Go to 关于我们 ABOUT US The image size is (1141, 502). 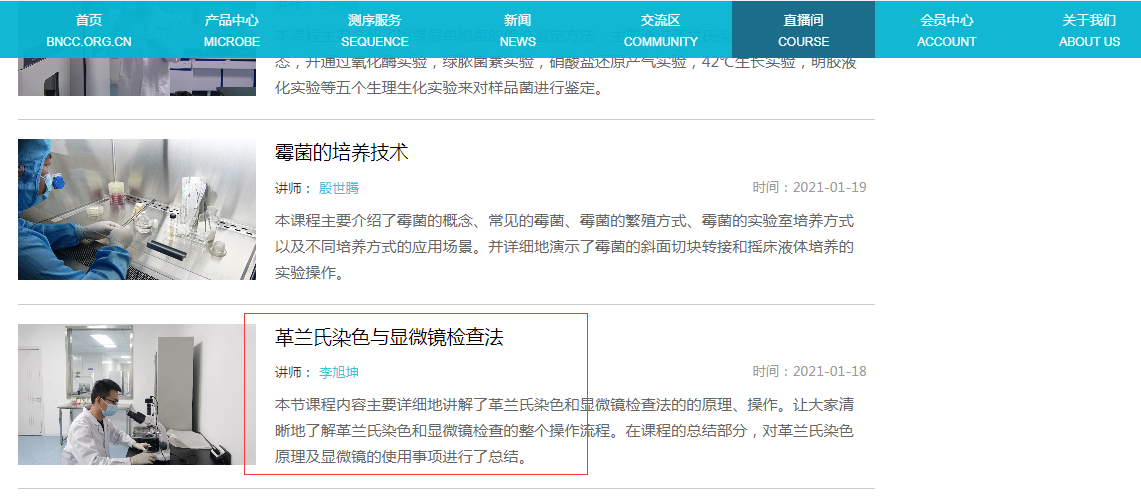tap(1089, 31)
